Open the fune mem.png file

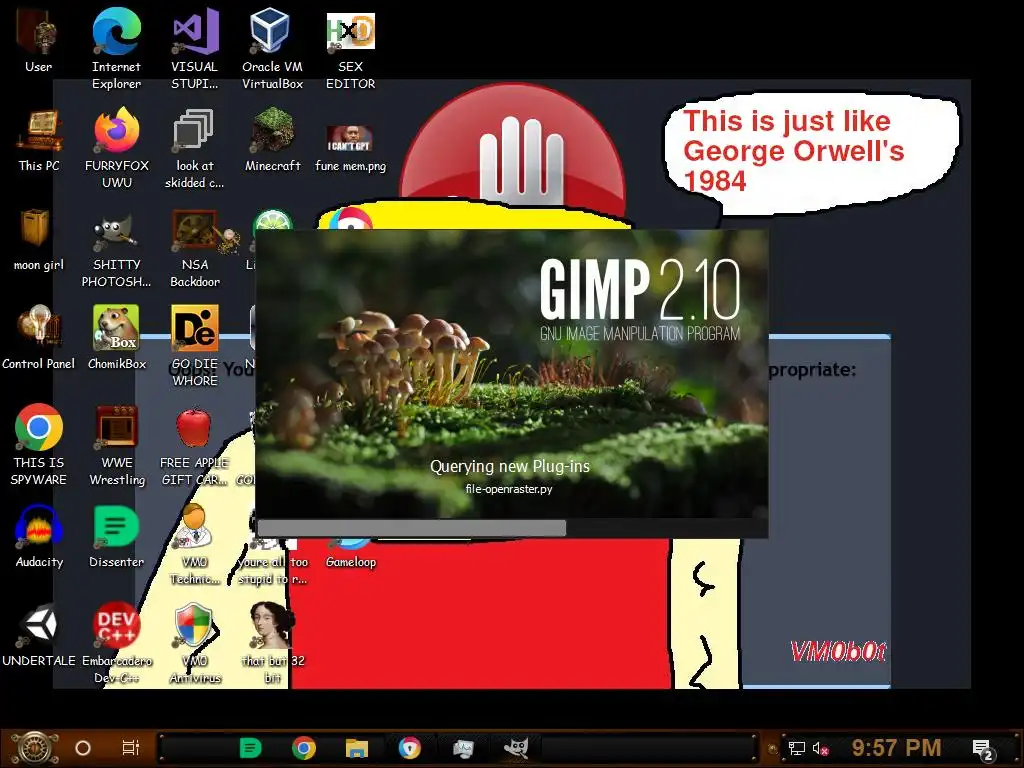(x=351, y=148)
